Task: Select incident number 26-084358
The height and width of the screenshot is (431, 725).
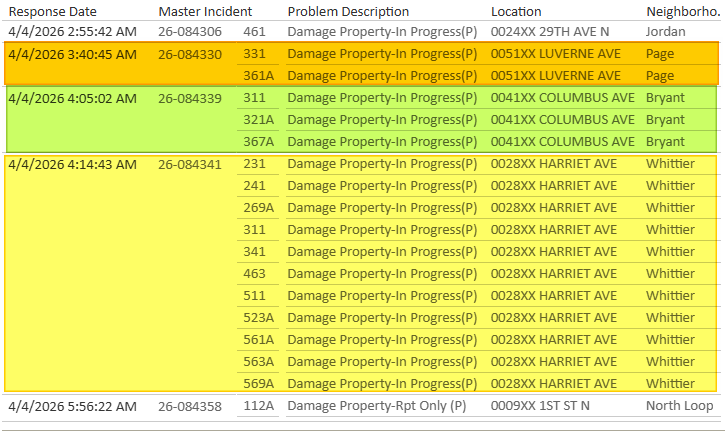Action: pyautogui.click(x=190, y=406)
